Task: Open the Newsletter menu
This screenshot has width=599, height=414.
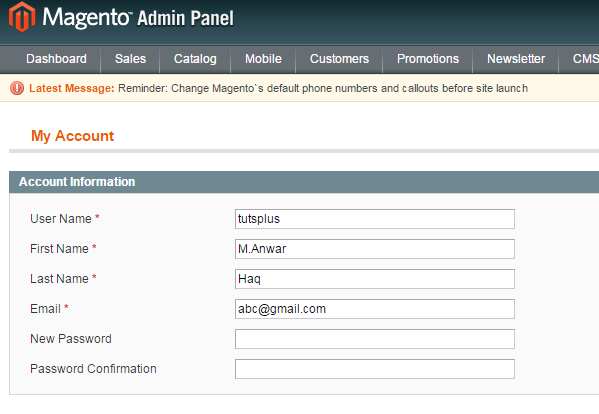Action: [516, 59]
